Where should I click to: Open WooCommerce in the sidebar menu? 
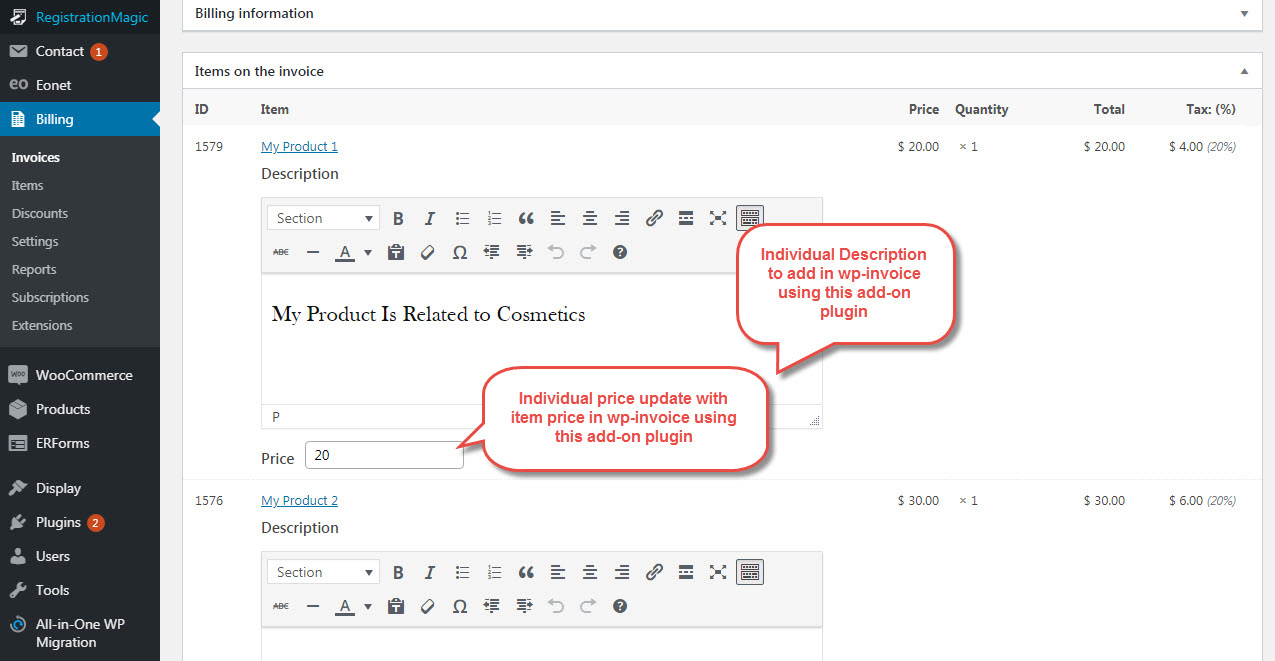(84, 375)
